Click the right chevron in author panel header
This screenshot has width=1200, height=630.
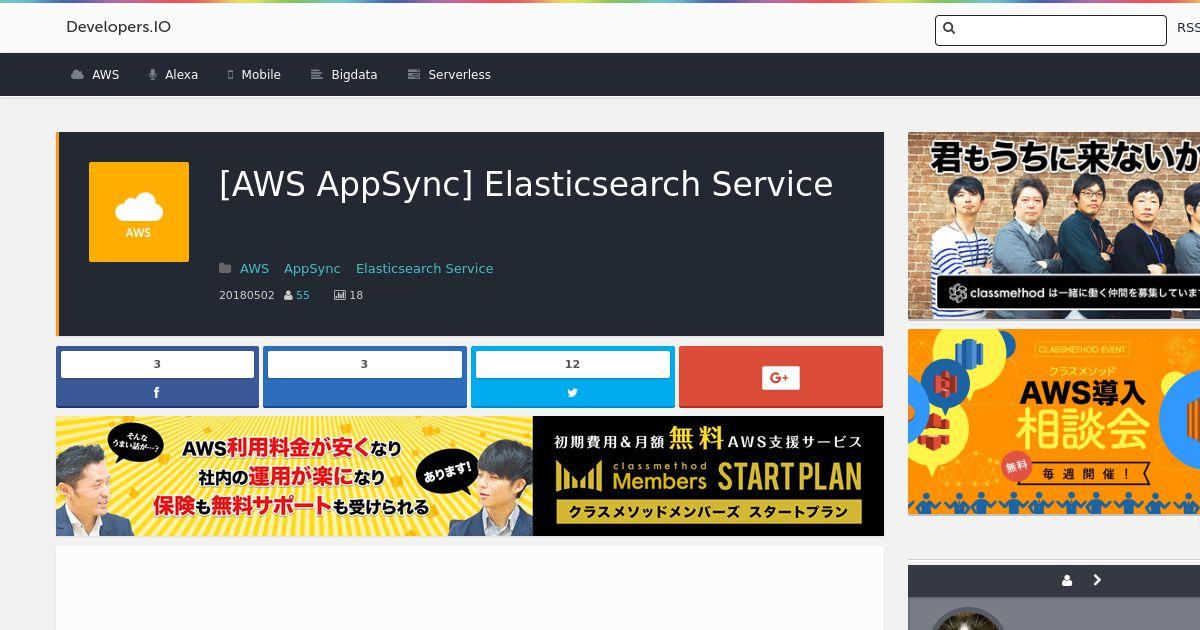pyautogui.click(x=1097, y=580)
